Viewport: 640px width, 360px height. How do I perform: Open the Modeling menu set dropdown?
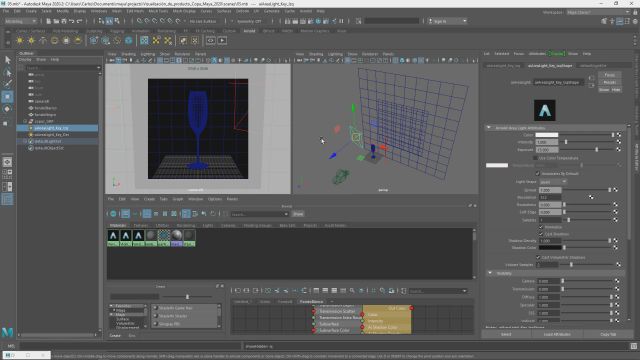point(20,21)
